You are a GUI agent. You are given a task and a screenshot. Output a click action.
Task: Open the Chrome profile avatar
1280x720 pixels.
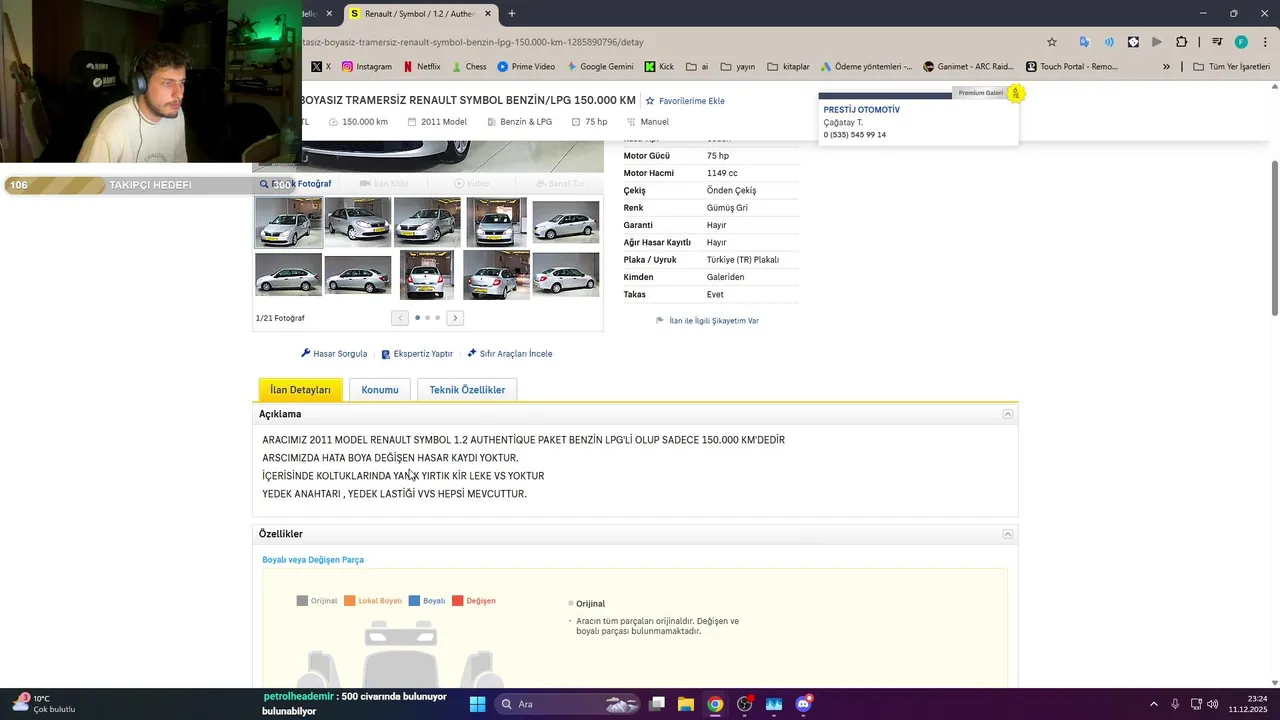pos(1241,42)
